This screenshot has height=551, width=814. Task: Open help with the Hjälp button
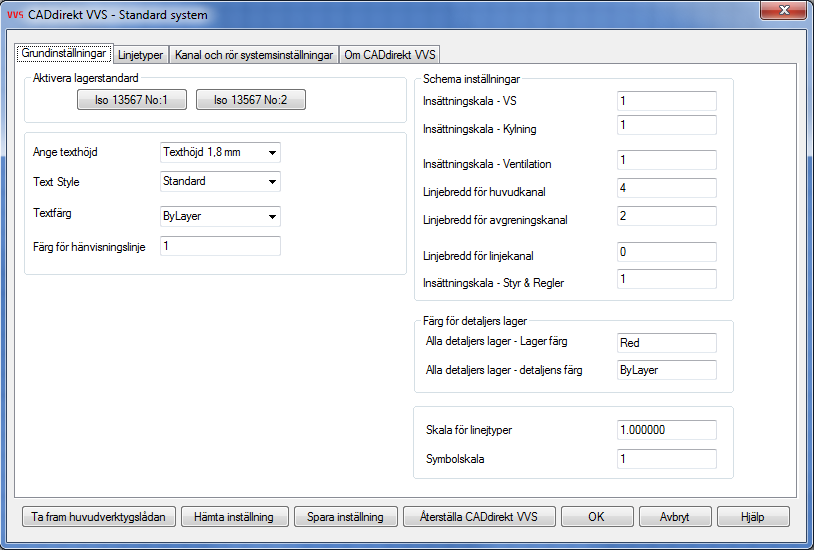753,517
